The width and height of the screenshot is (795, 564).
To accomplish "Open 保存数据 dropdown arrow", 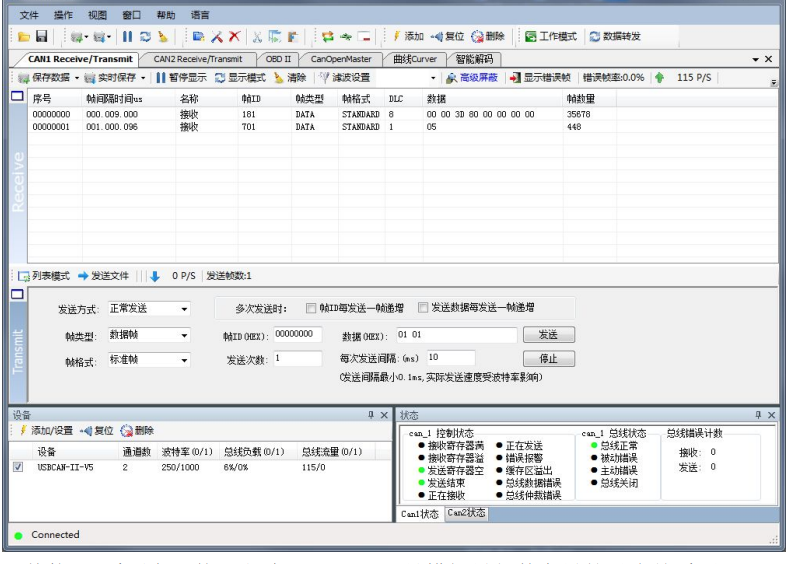I will coord(77,78).
